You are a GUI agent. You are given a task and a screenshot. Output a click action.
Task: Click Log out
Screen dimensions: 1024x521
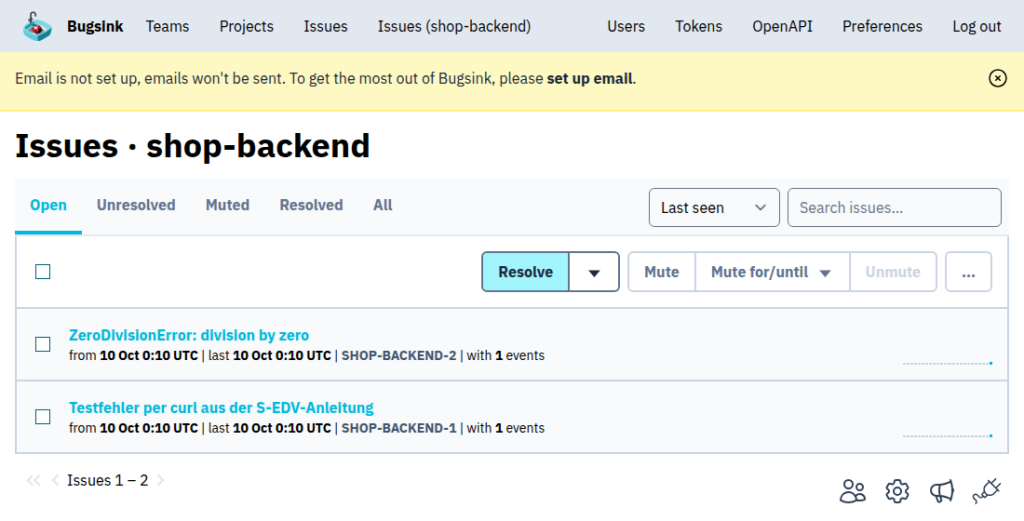point(976,27)
